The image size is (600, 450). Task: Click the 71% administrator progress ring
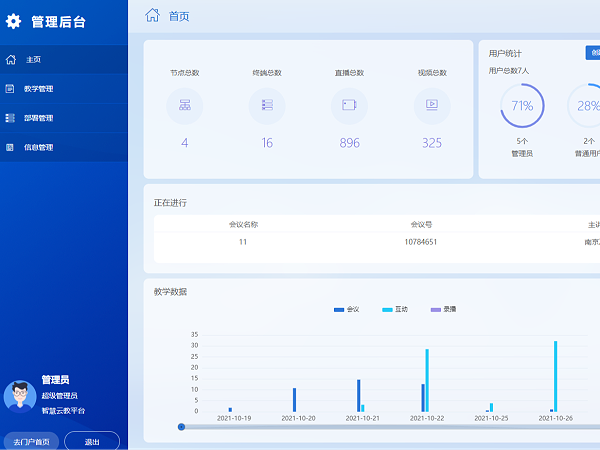tap(522, 106)
